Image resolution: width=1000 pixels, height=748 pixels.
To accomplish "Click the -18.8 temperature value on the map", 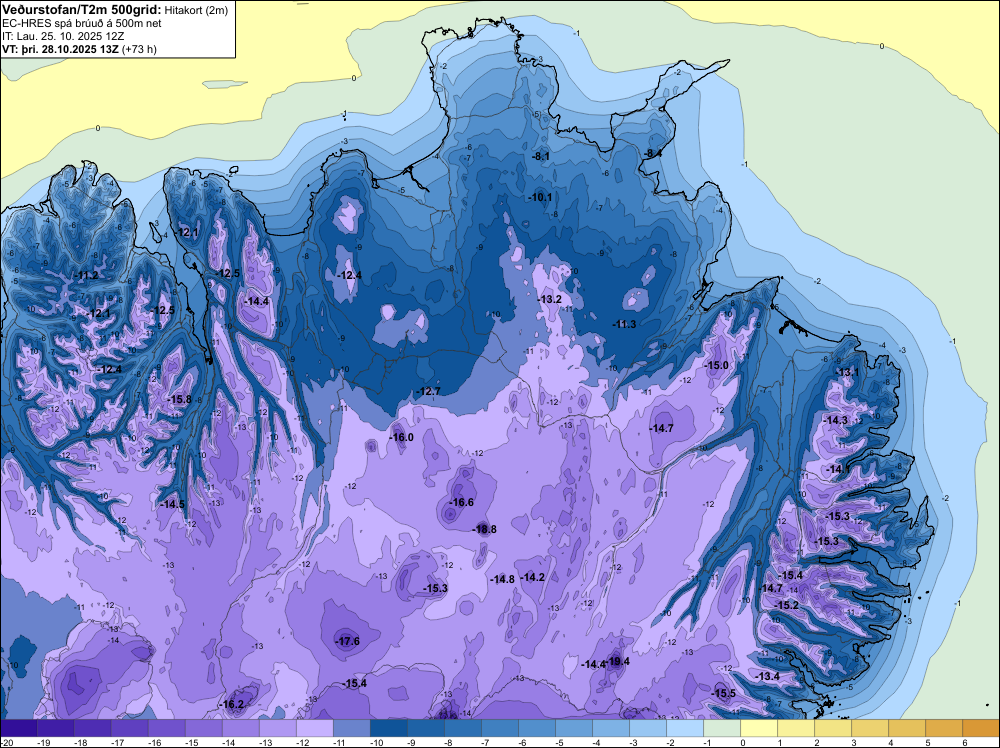I will coord(484,529).
